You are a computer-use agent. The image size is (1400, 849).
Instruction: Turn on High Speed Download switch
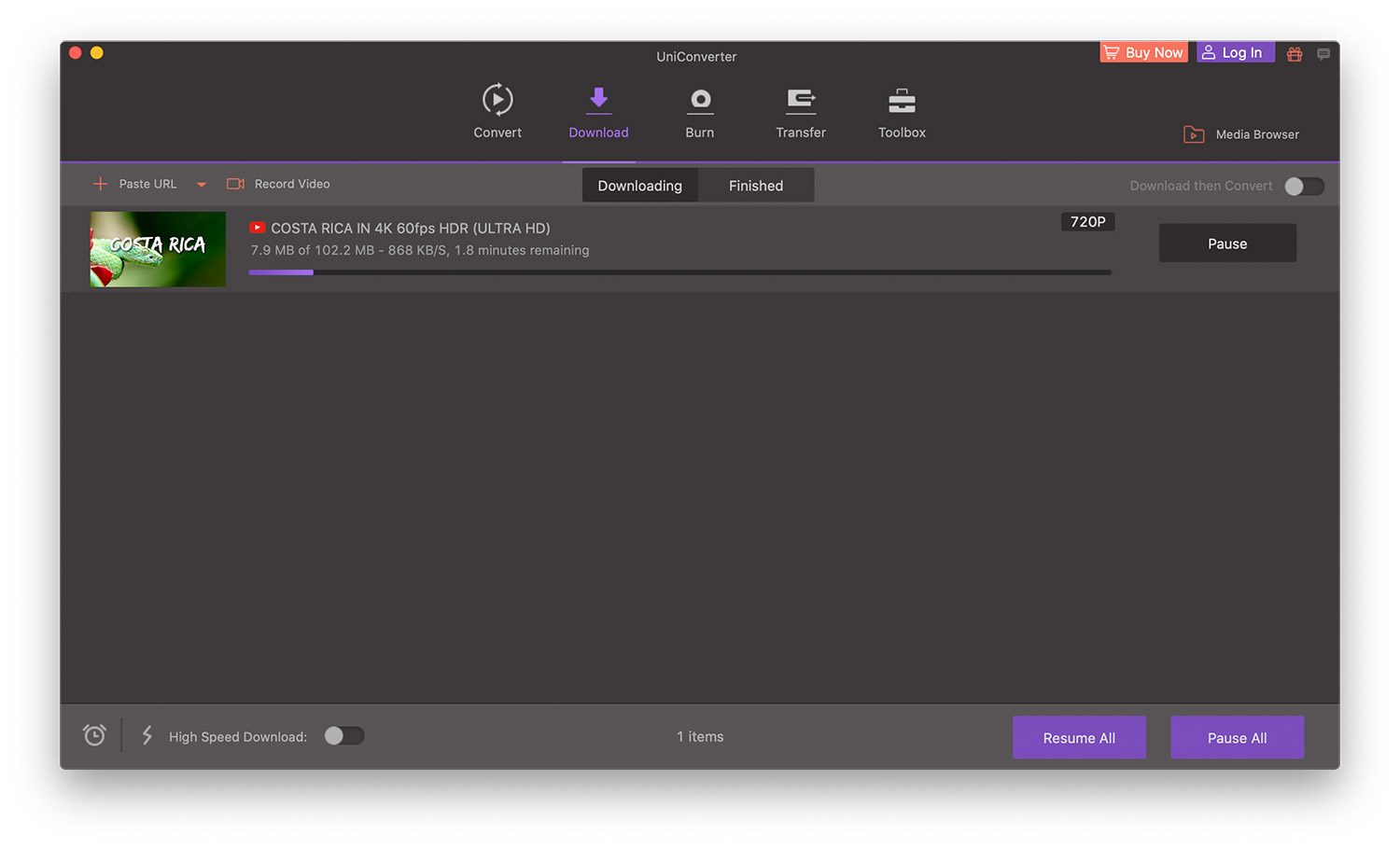pos(344,736)
